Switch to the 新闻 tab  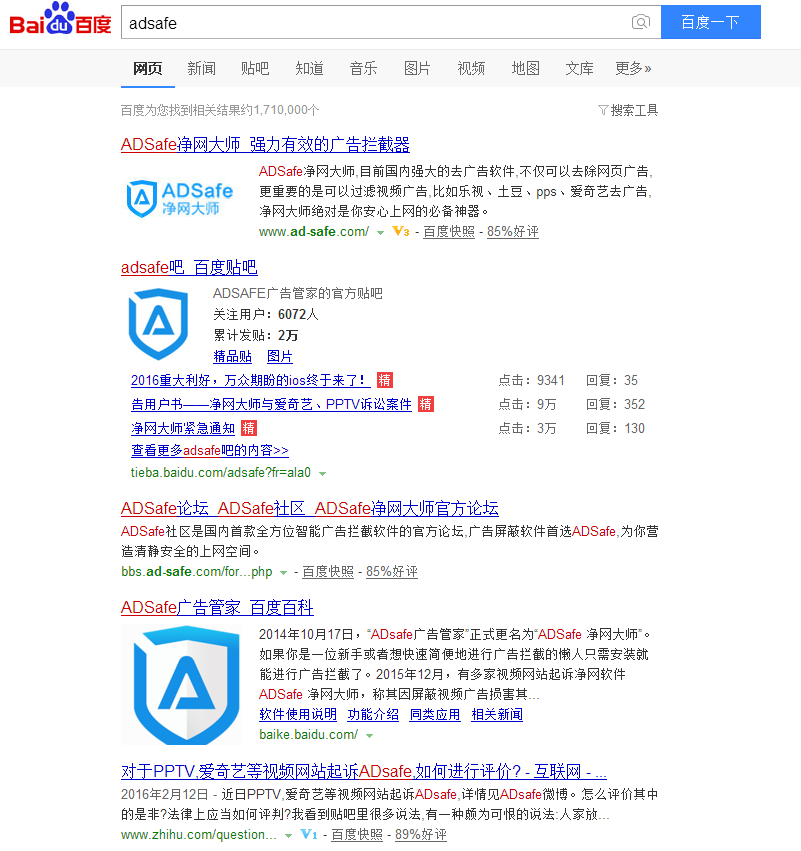pos(201,68)
